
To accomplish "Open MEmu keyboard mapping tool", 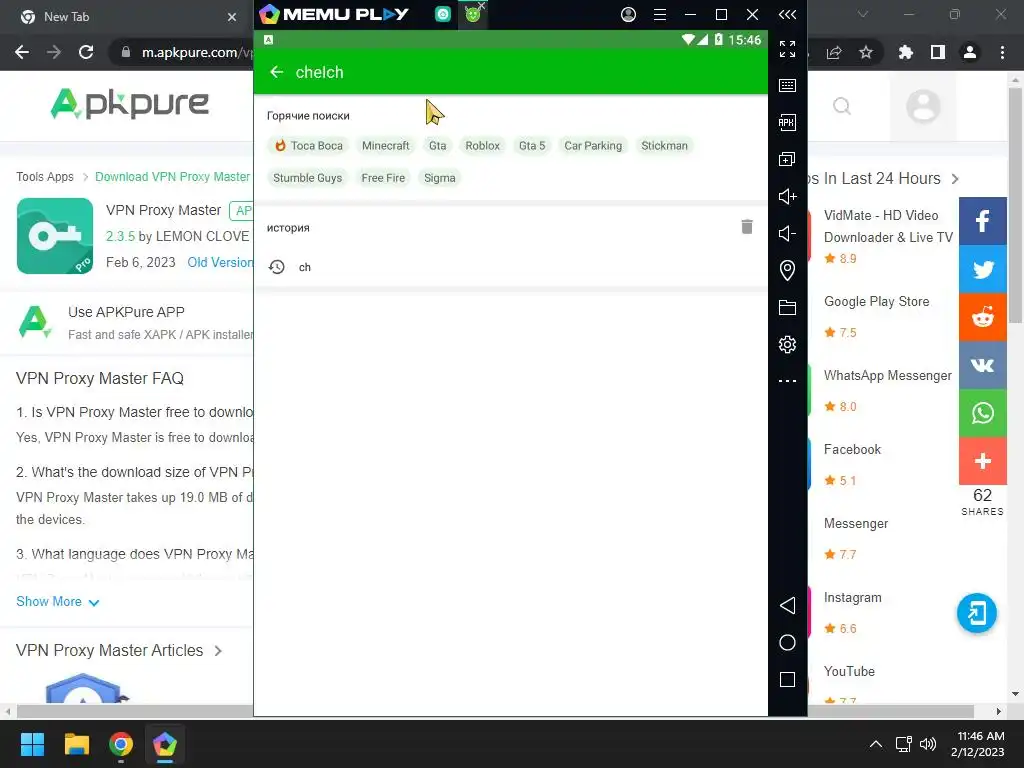I will click(787, 86).
